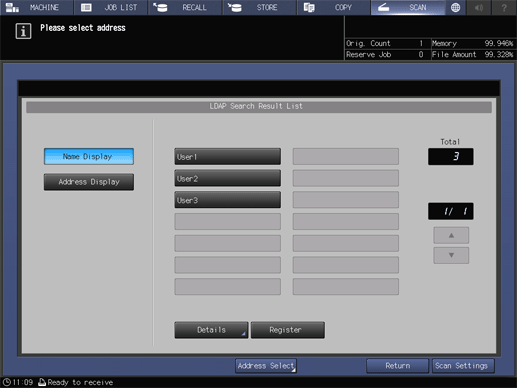This screenshot has height=388, width=517.
Task: Click the globe language icon
Action: coord(455,7)
